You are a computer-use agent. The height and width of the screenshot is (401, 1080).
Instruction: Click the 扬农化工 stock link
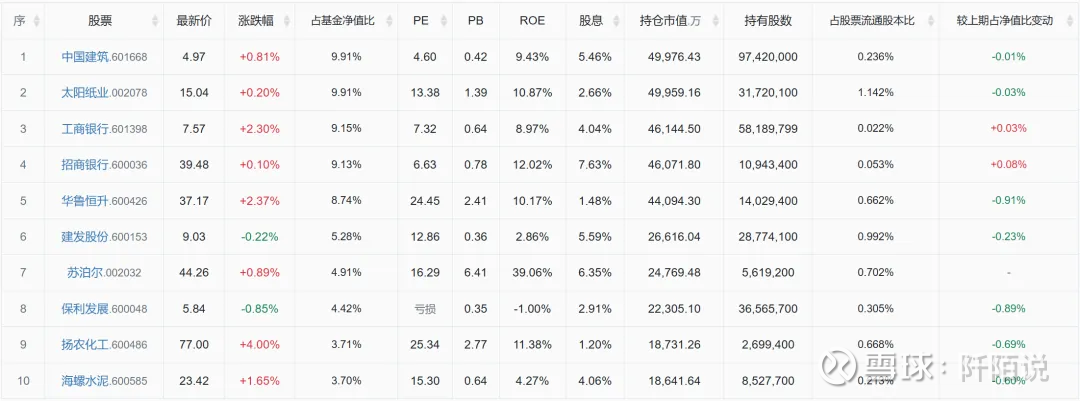[85, 345]
